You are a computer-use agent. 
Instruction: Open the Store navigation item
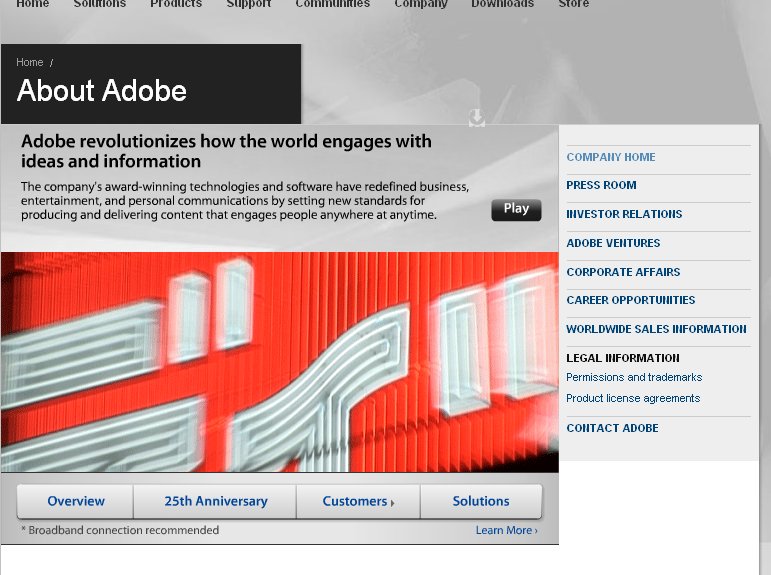coord(574,4)
